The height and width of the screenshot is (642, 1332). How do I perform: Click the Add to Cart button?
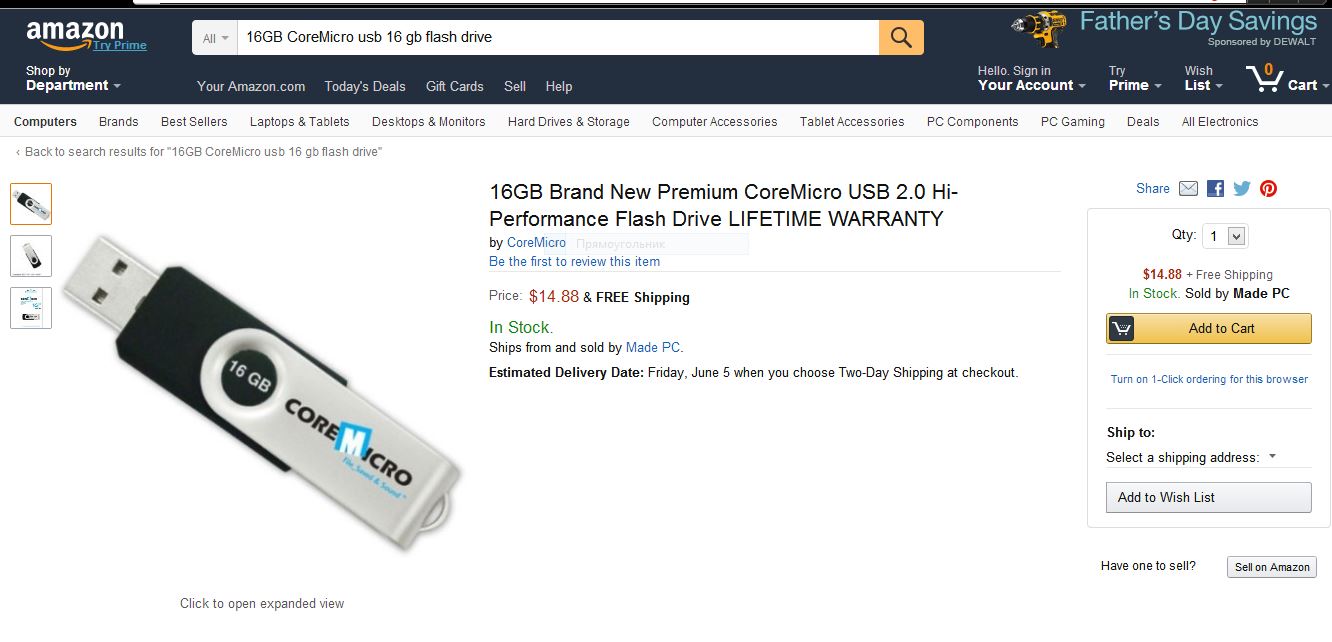click(1208, 328)
